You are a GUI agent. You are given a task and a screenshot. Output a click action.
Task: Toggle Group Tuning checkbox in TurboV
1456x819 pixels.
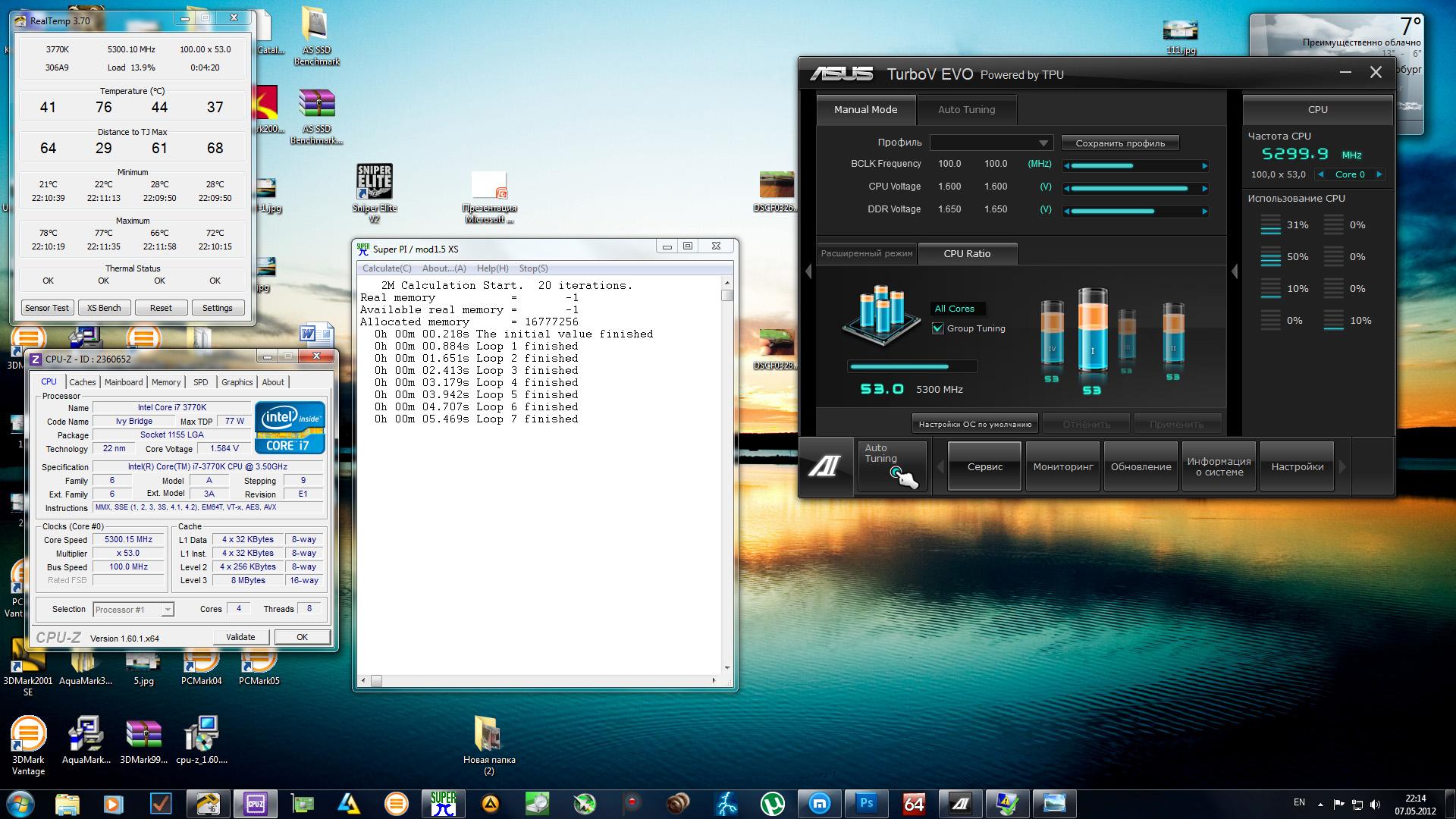(x=938, y=328)
